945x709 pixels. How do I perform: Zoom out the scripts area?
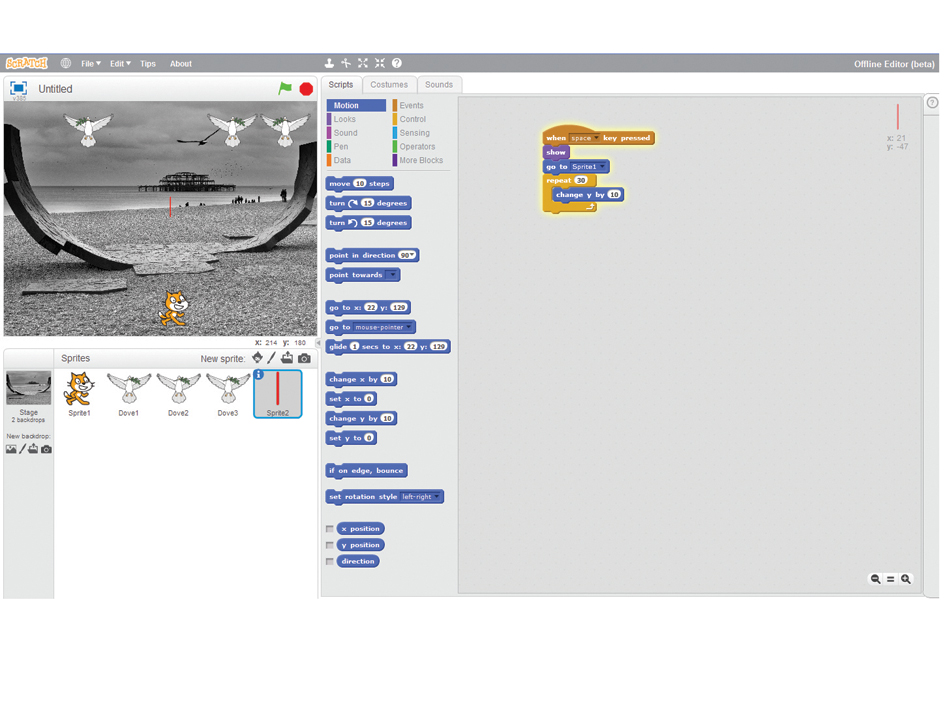pos(875,579)
